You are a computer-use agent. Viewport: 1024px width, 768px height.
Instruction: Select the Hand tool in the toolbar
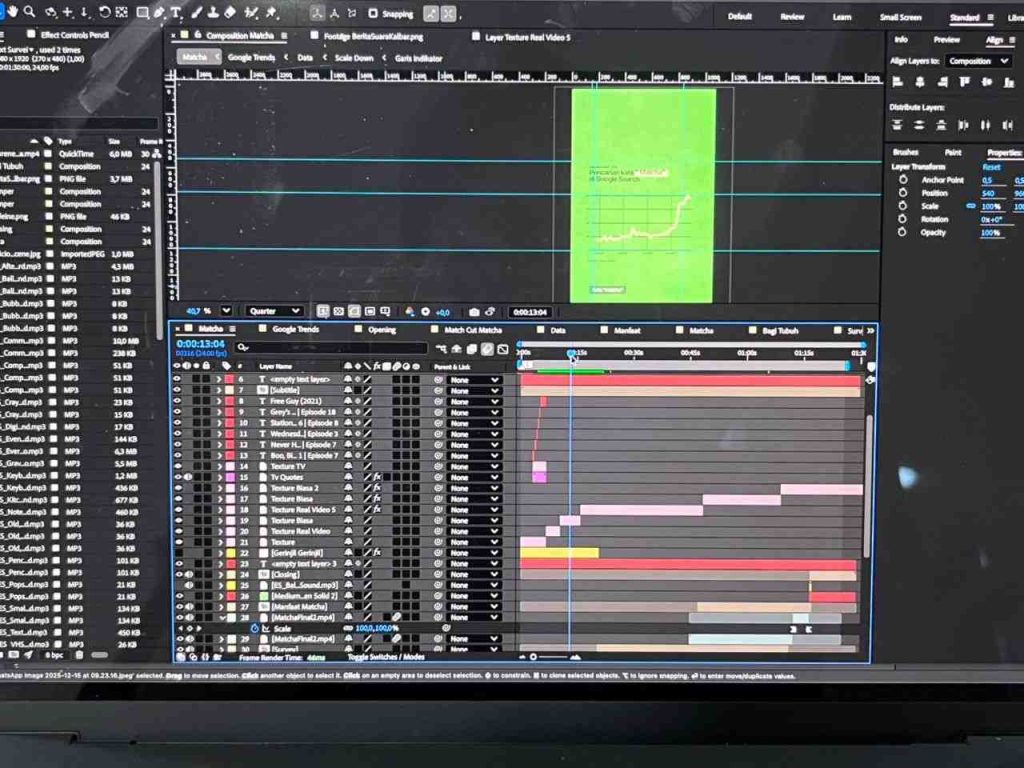click(x=12, y=13)
